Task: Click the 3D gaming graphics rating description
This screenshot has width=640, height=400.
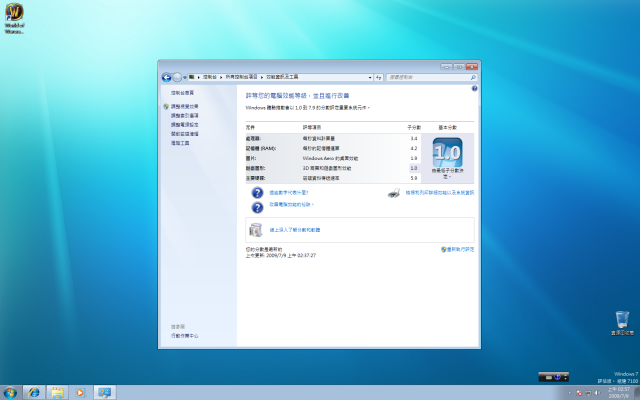Action: coord(327,168)
